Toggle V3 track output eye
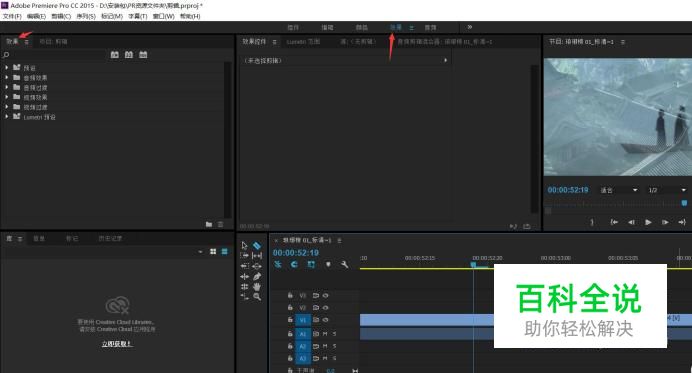692x373 pixels. 326,295
